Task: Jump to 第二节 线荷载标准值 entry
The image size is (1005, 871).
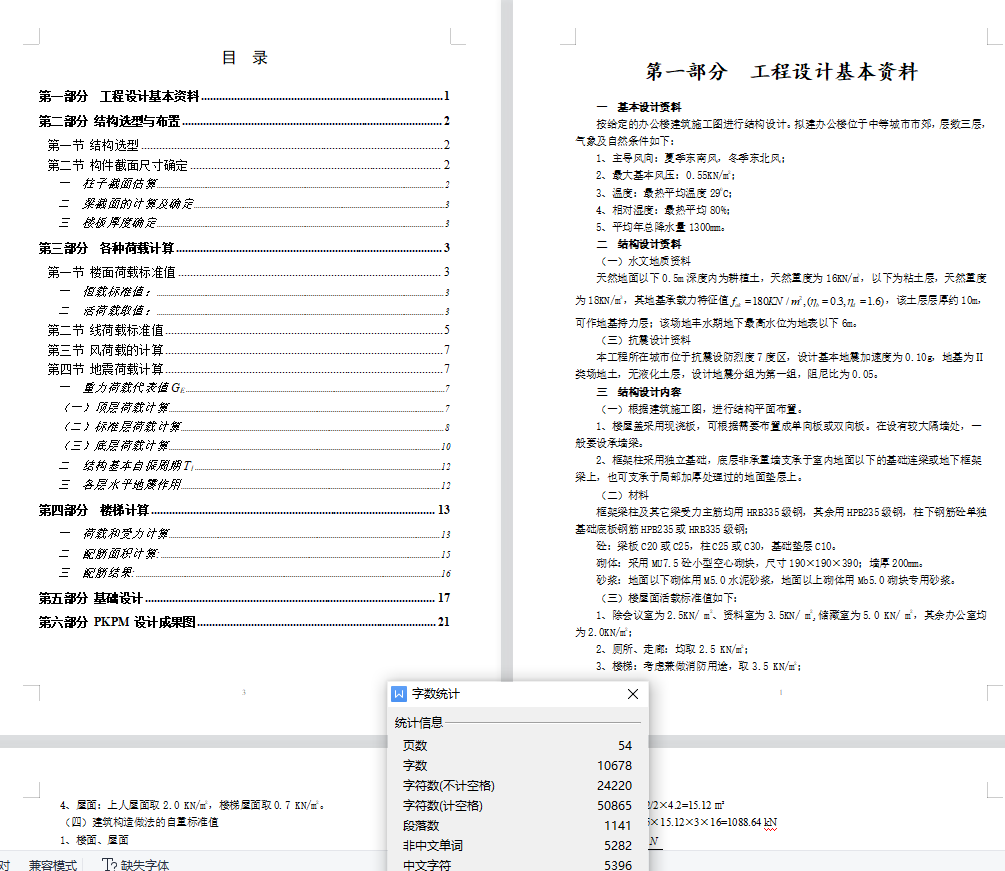Action: click(x=106, y=330)
